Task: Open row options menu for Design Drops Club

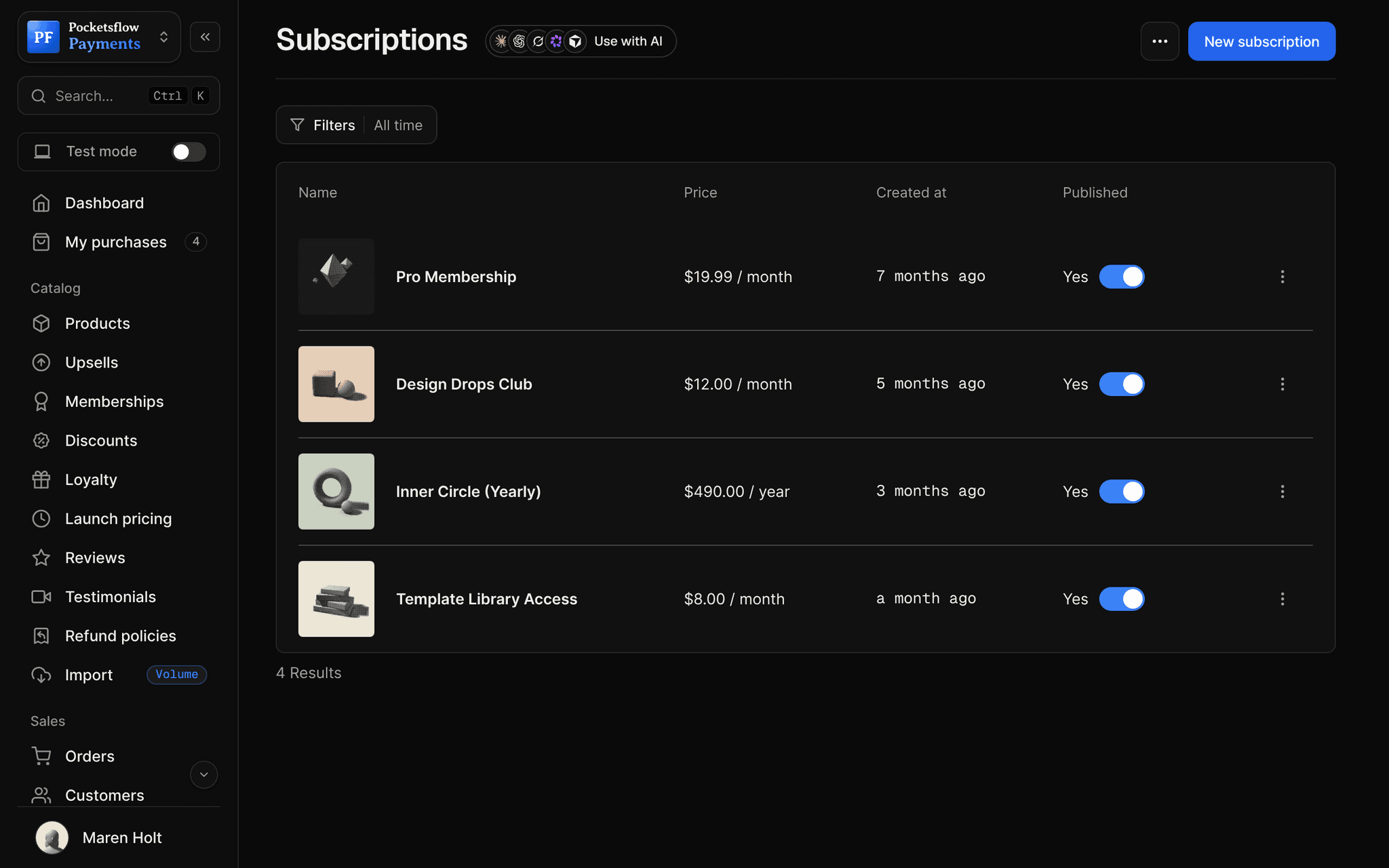Action: (1282, 384)
